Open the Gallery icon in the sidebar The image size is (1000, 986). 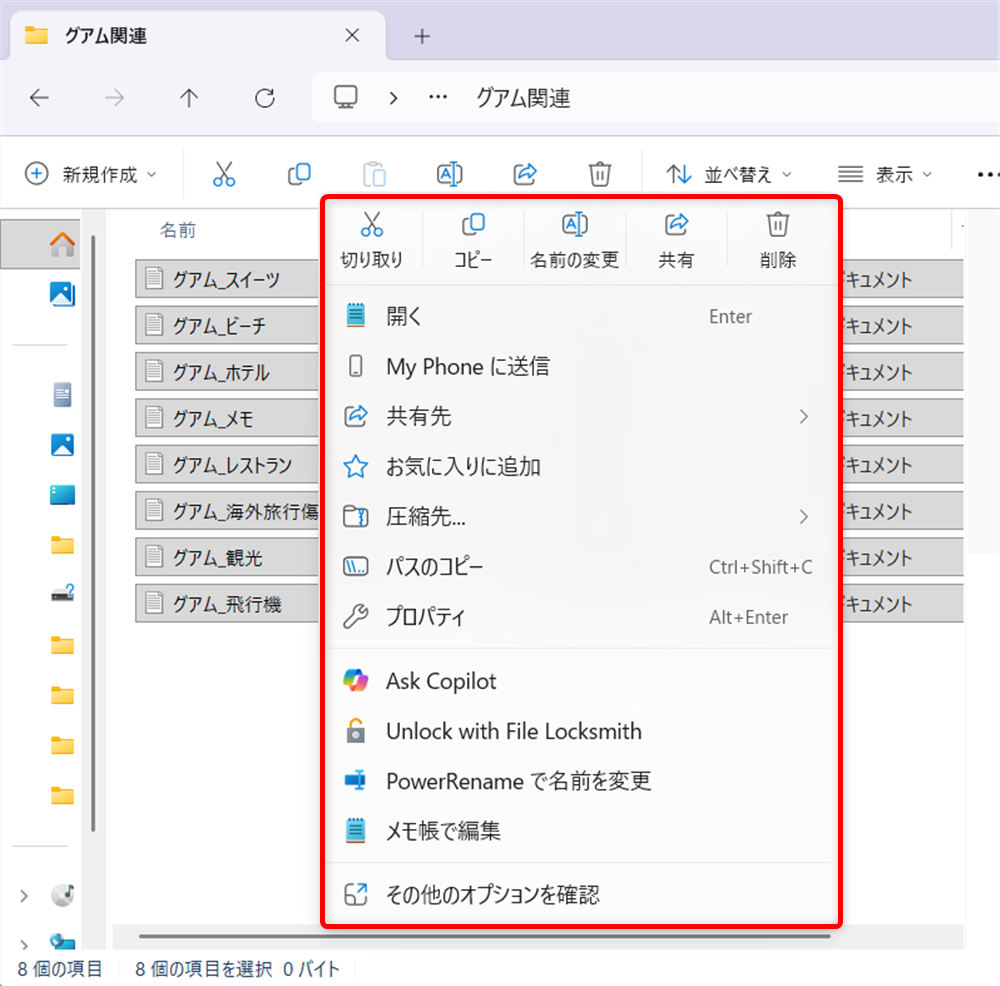(x=62, y=294)
